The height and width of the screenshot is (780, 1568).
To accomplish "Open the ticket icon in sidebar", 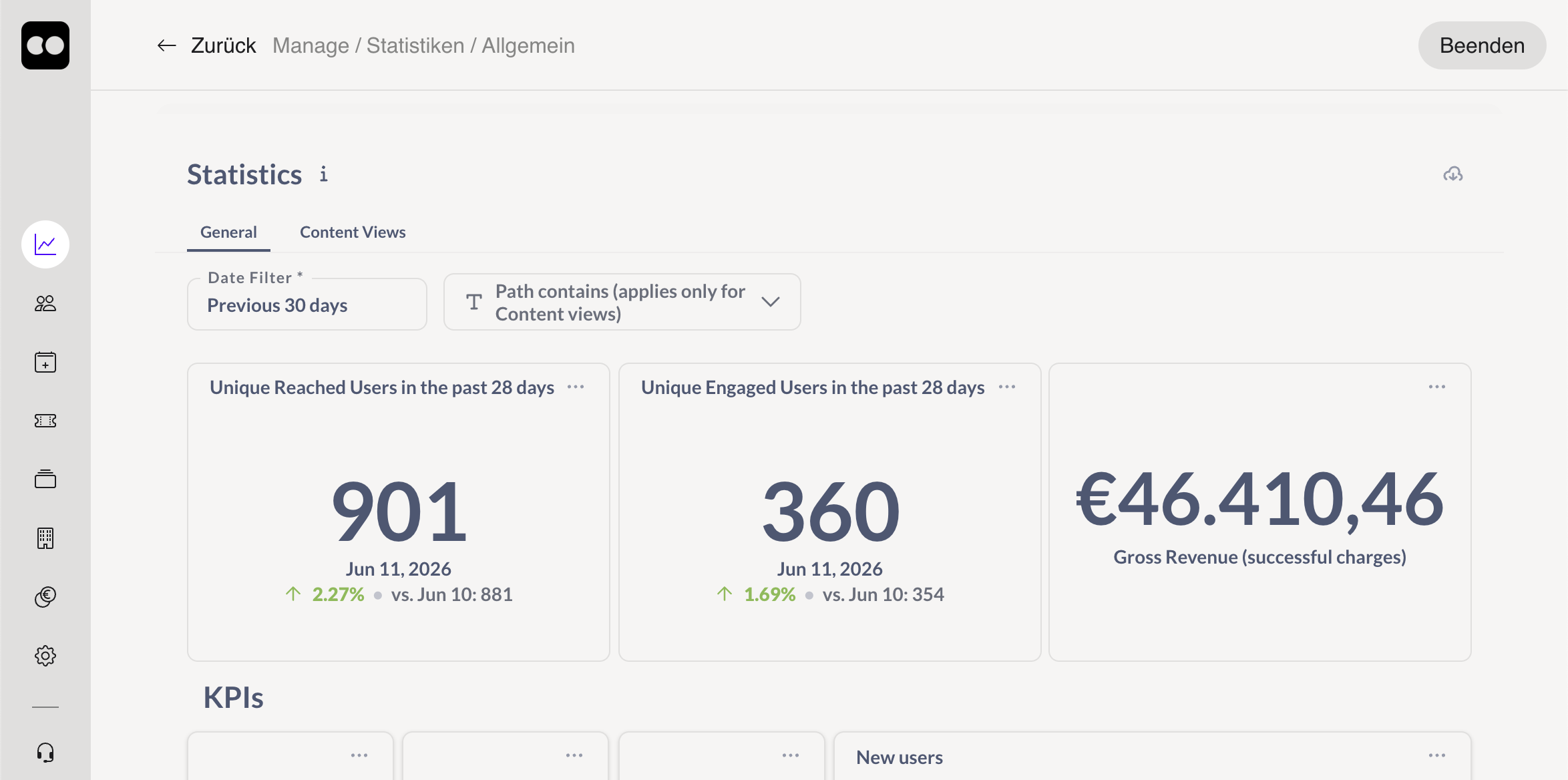I will (45, 421).
